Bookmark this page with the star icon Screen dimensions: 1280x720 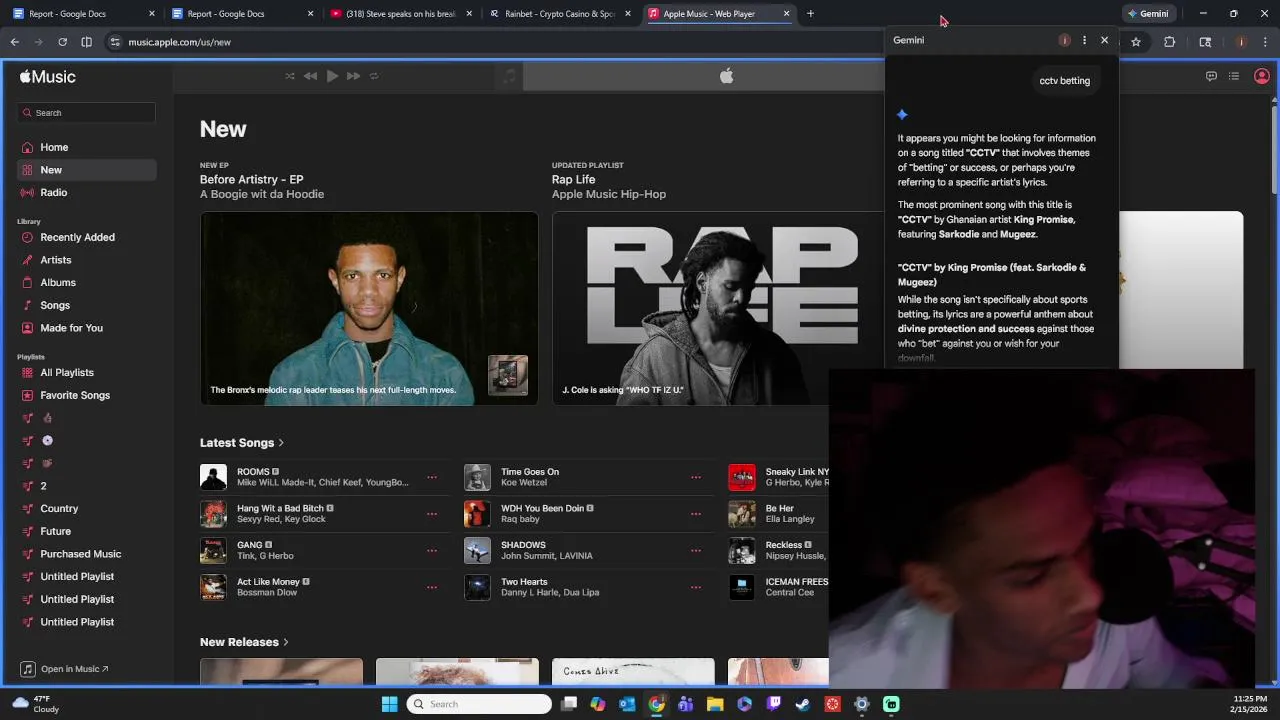1136,42
